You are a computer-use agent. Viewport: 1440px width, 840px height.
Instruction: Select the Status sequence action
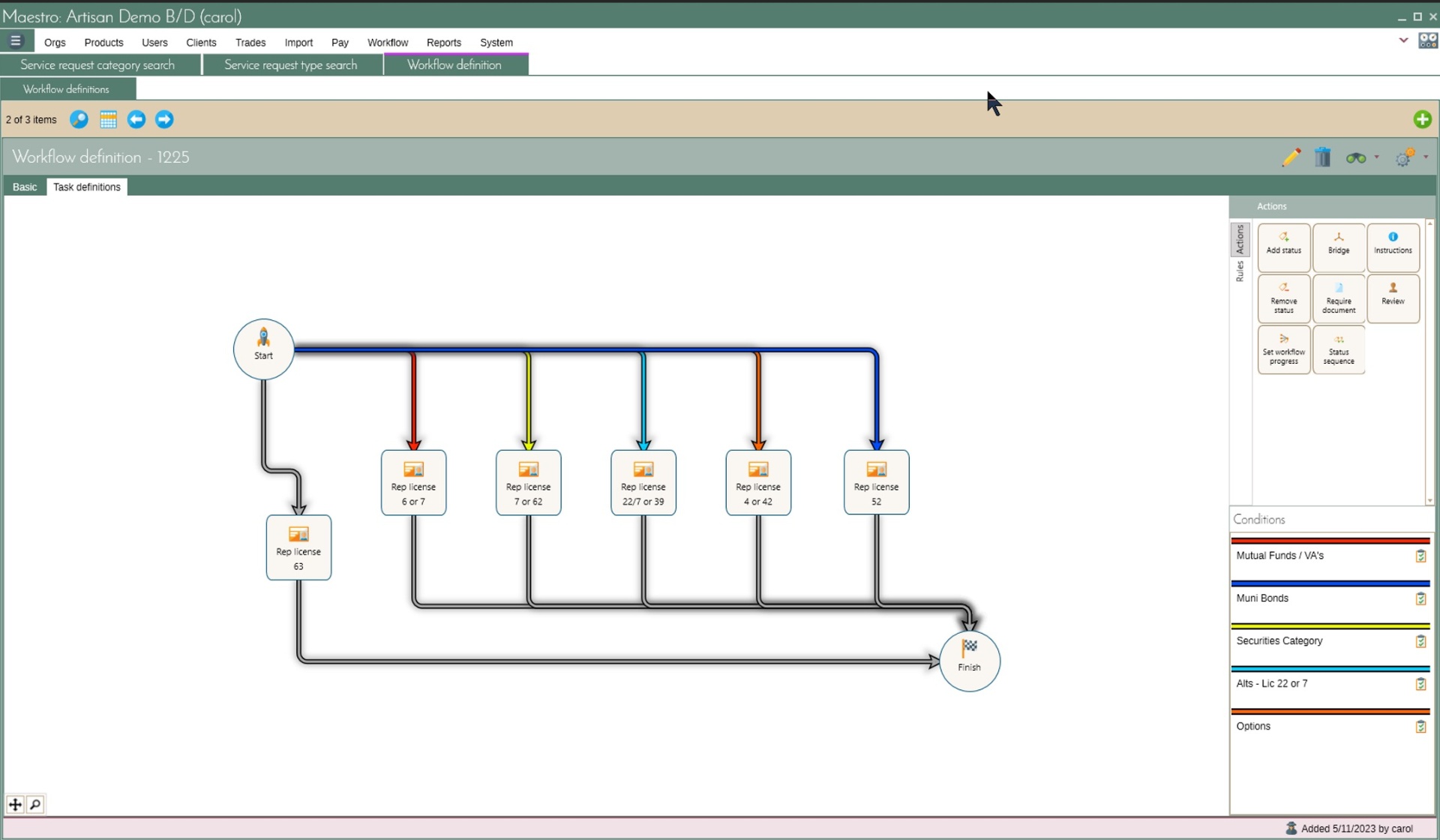pyautogui.click(x=1338, y=349)
